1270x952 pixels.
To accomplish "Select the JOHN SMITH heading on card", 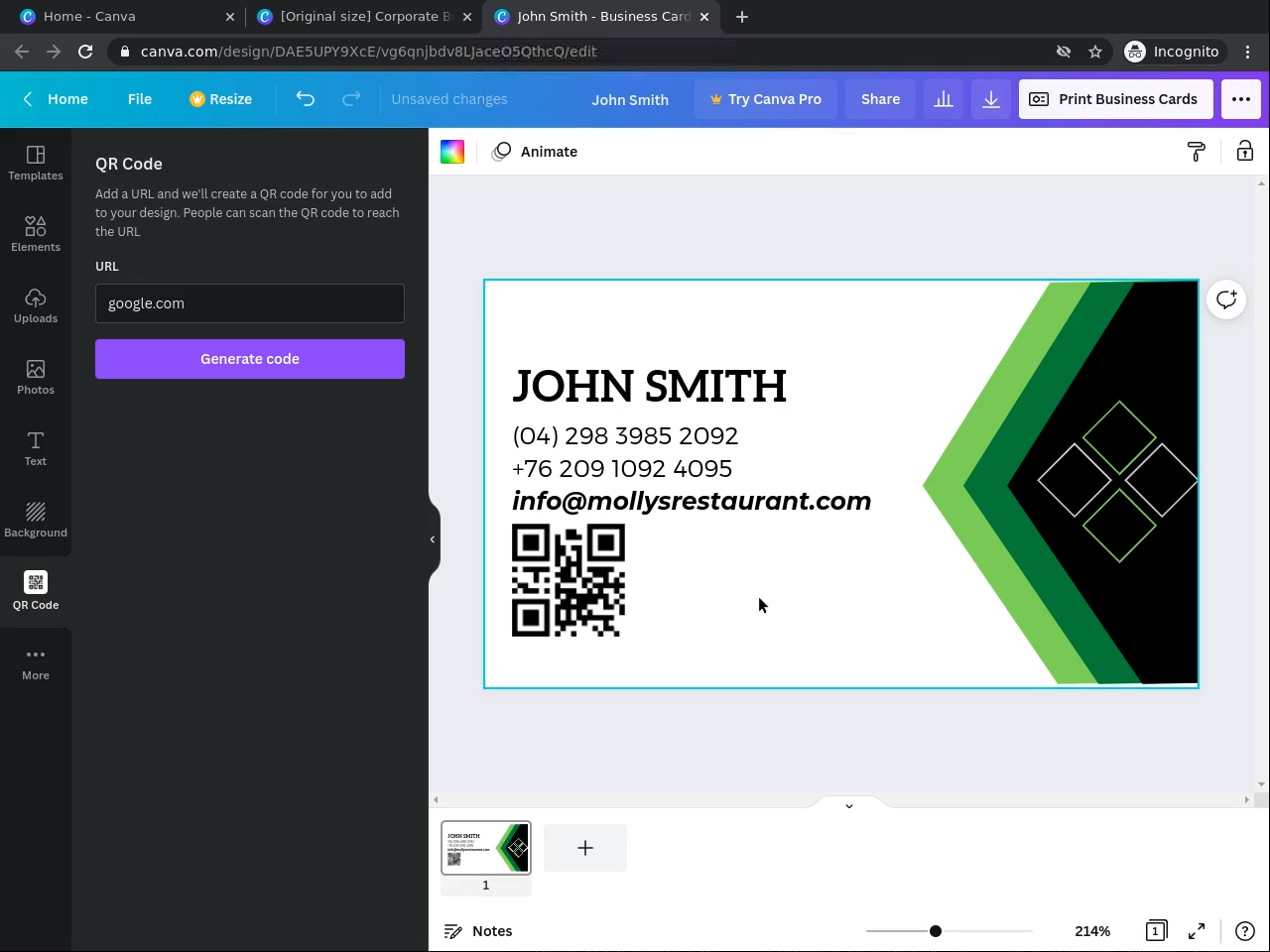I will pyautogui.click(x=650, y=386).
